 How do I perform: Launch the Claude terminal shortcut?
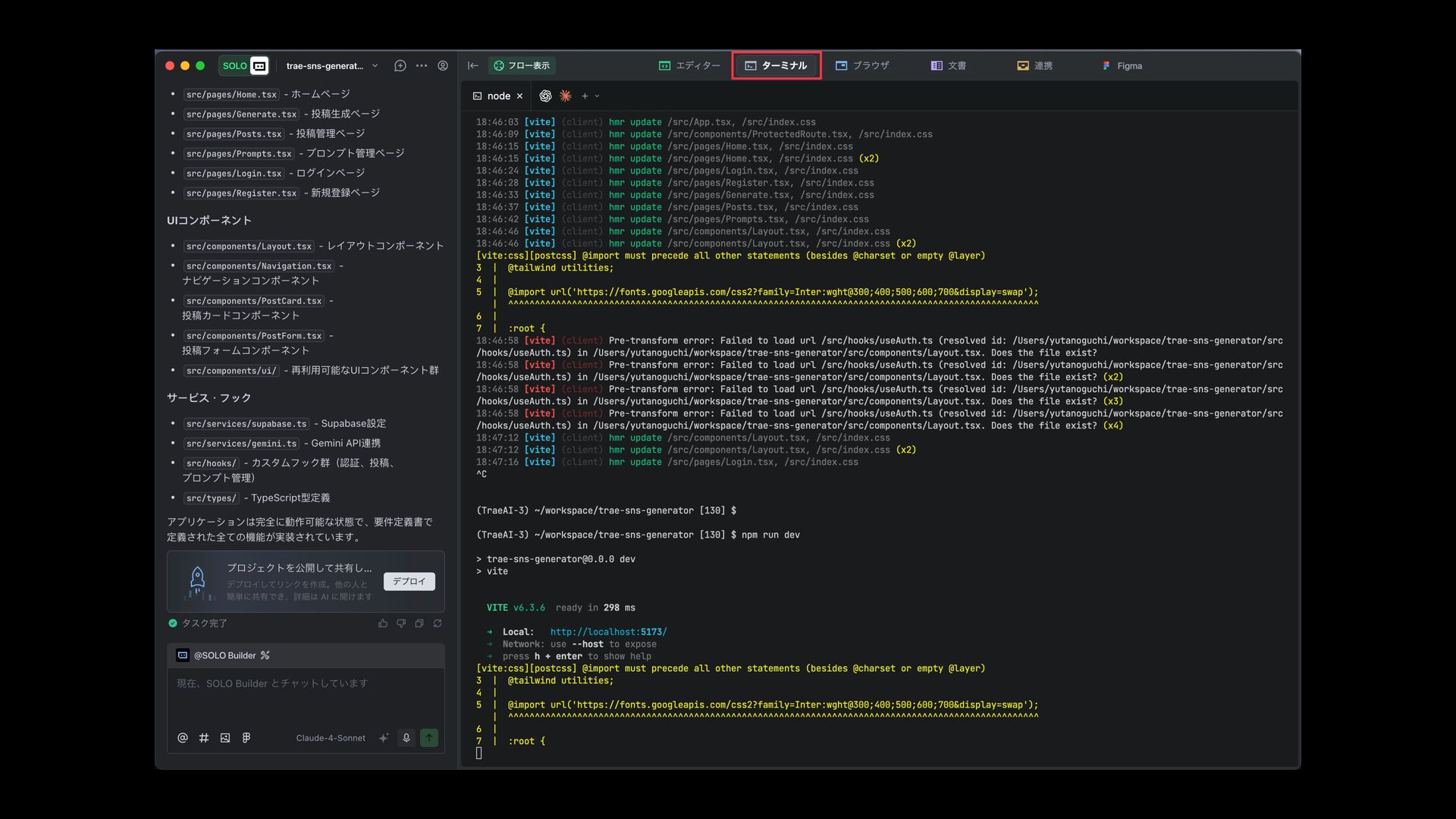pos(565,96)
